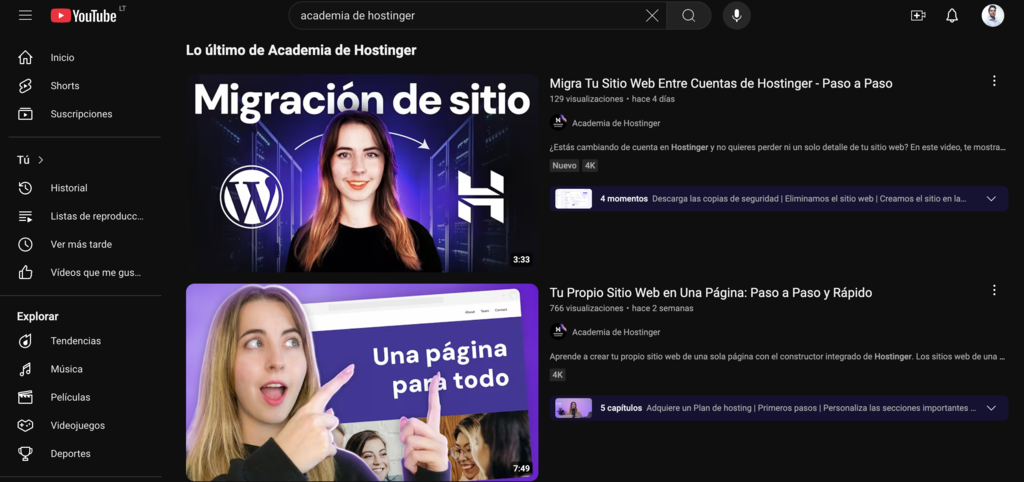Click the Vídeos que me gus... label
Screen dimensions: 1024x482
tap(96, 272)
